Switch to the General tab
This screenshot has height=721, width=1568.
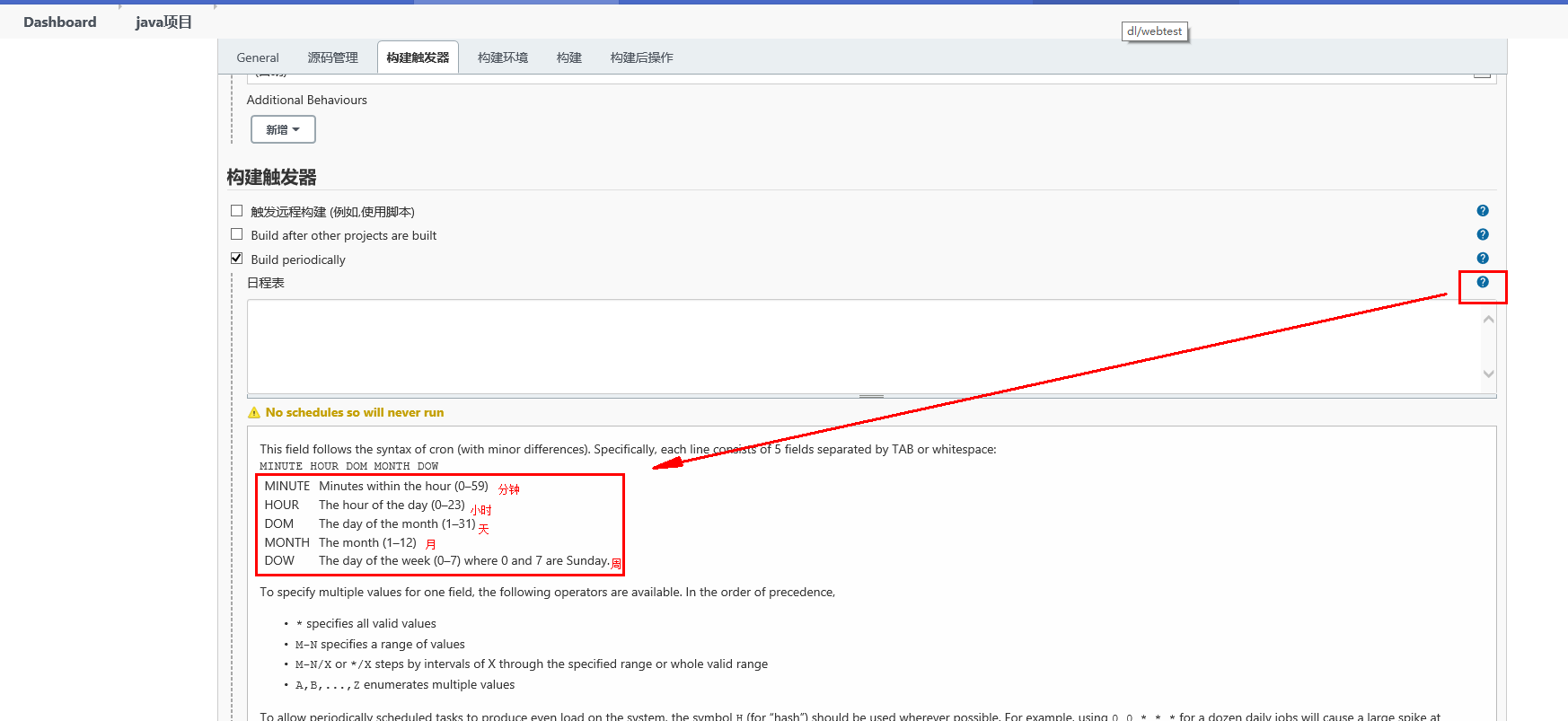[x=258, y=57]
